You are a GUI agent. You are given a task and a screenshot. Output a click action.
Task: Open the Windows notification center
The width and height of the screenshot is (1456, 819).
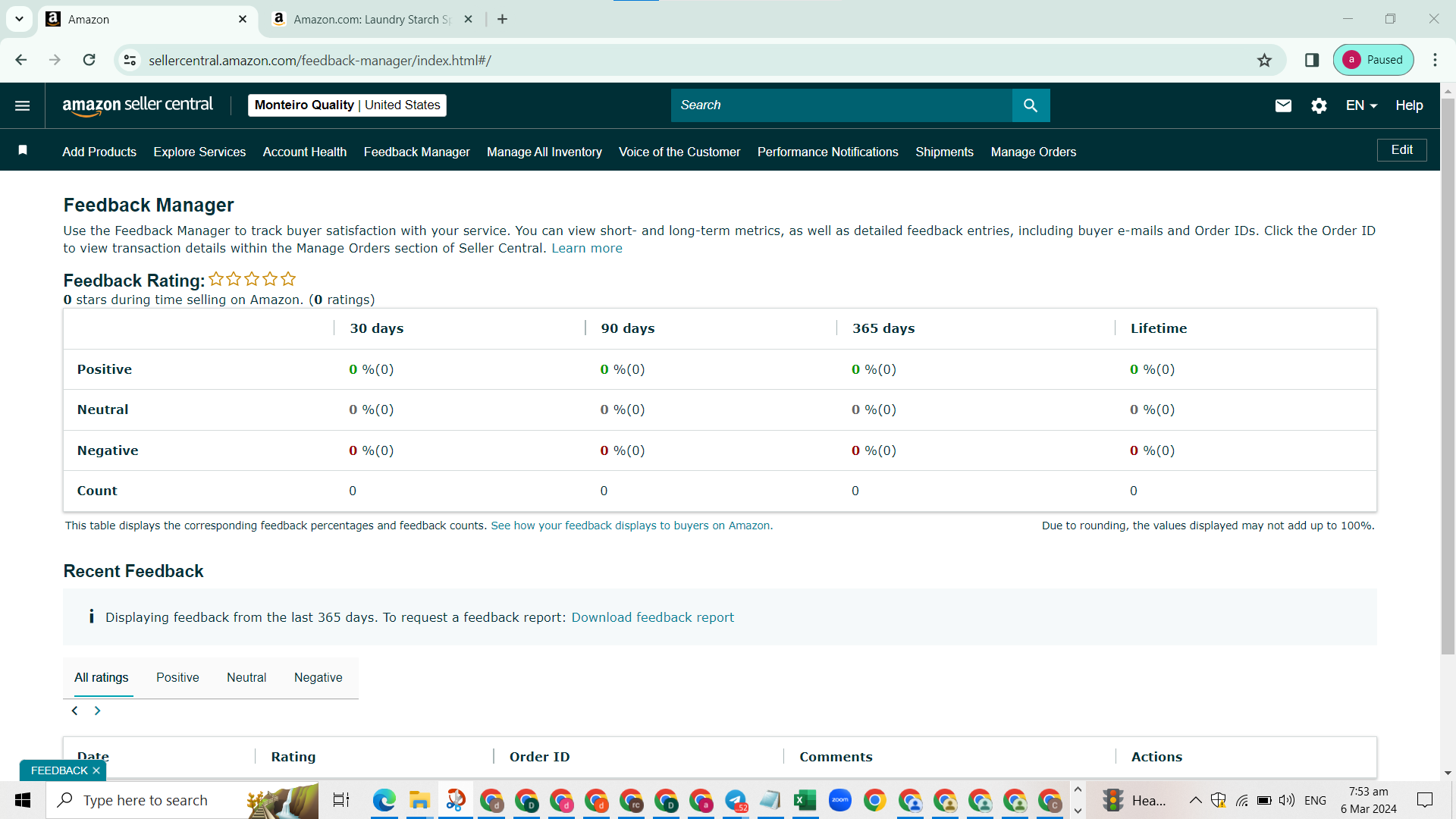pyautogui.click(x=1425, y=800)
